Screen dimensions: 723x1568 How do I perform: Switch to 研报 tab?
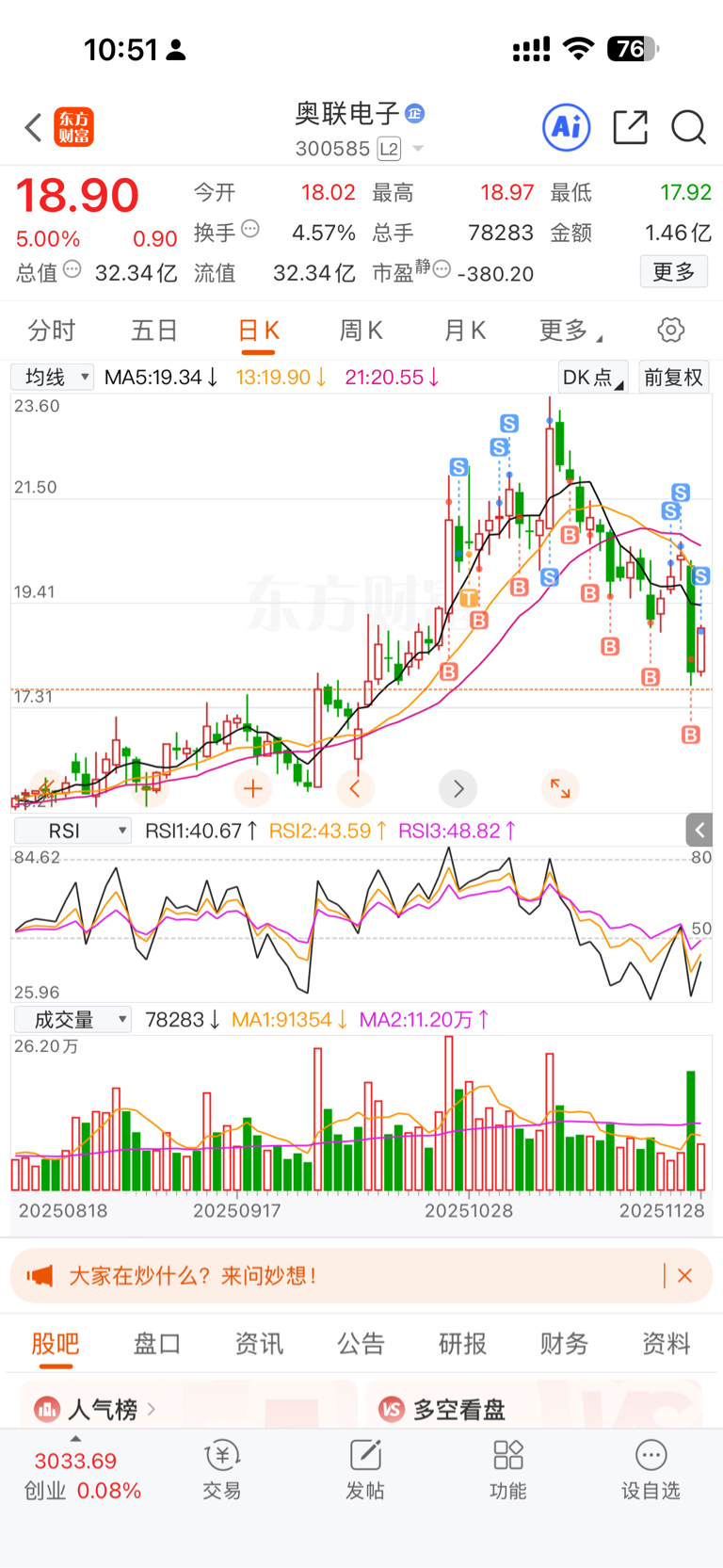(462, 1344)
